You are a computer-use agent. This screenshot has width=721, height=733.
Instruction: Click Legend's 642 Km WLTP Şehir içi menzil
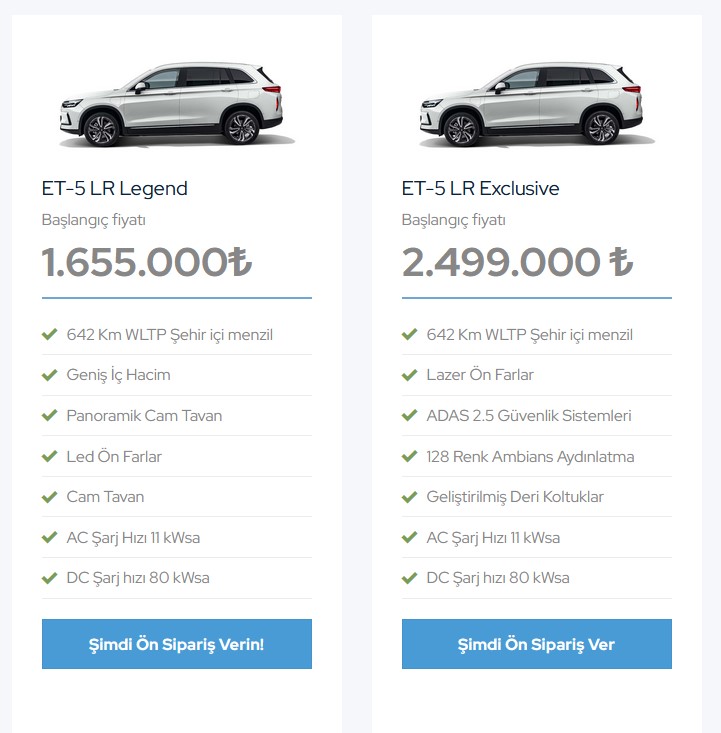pos(169,335)
